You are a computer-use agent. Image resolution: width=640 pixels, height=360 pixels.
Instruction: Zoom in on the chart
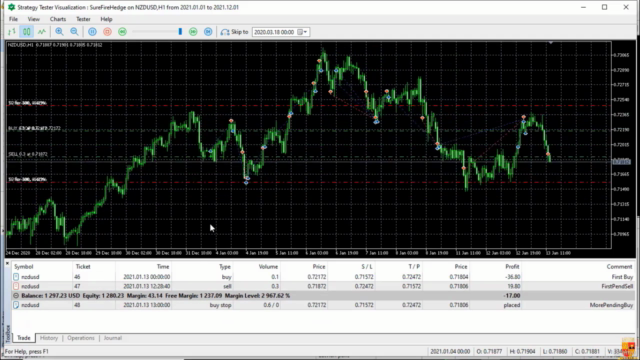pyautogui.click(x=59, y=32)
